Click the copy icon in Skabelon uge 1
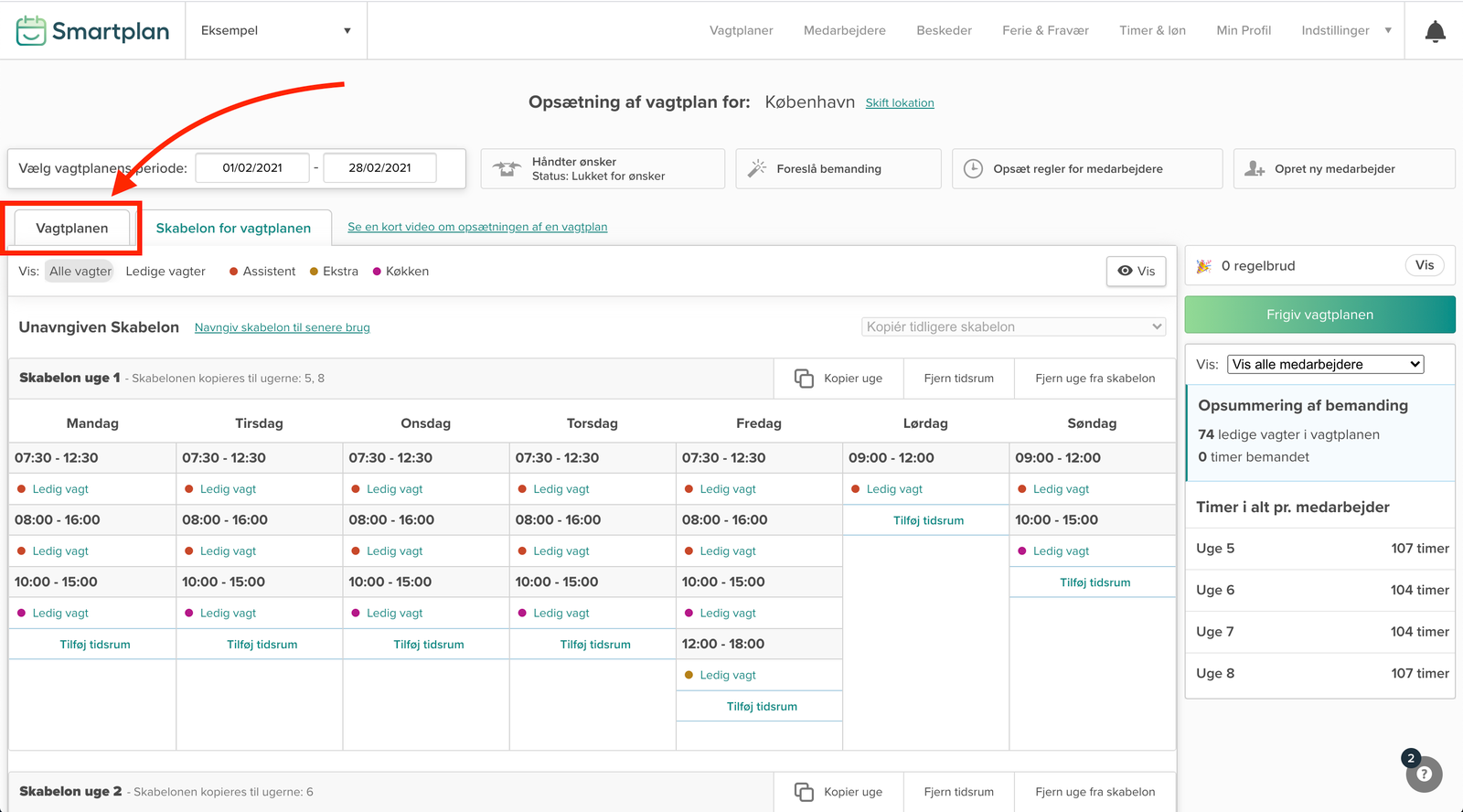The width and height of the screenshot is (1463, 812). 804,379
